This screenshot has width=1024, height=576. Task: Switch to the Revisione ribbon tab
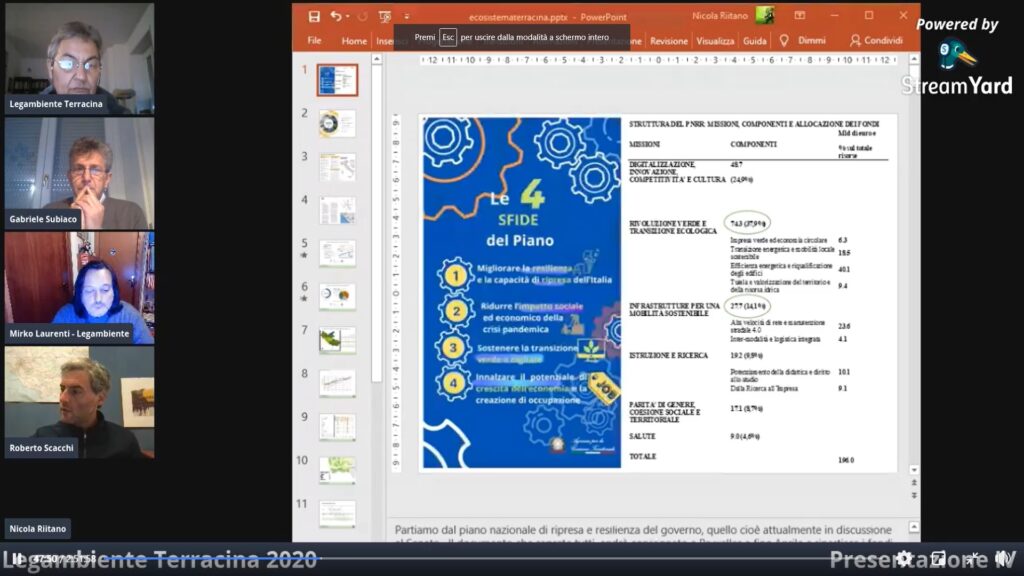pos(669,41)
